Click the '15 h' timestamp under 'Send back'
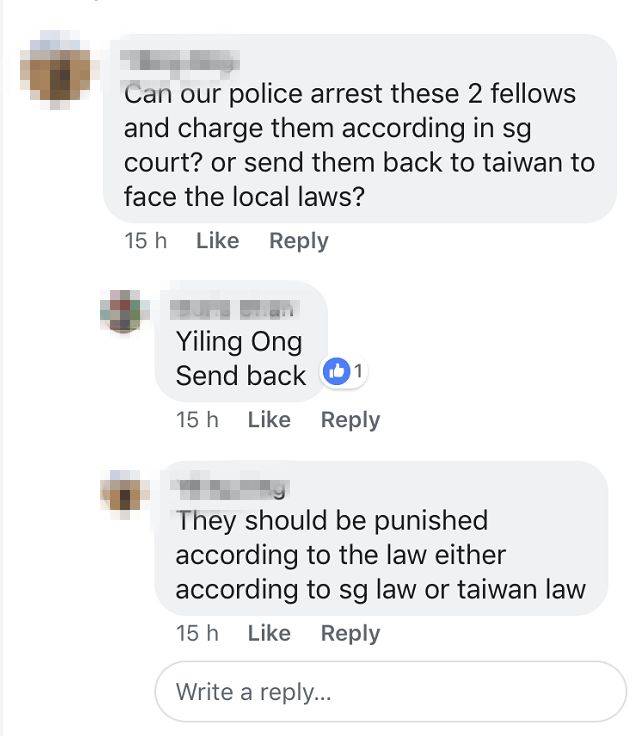The width and height of the screenshot is (637, 736). [x=197, y=420]
